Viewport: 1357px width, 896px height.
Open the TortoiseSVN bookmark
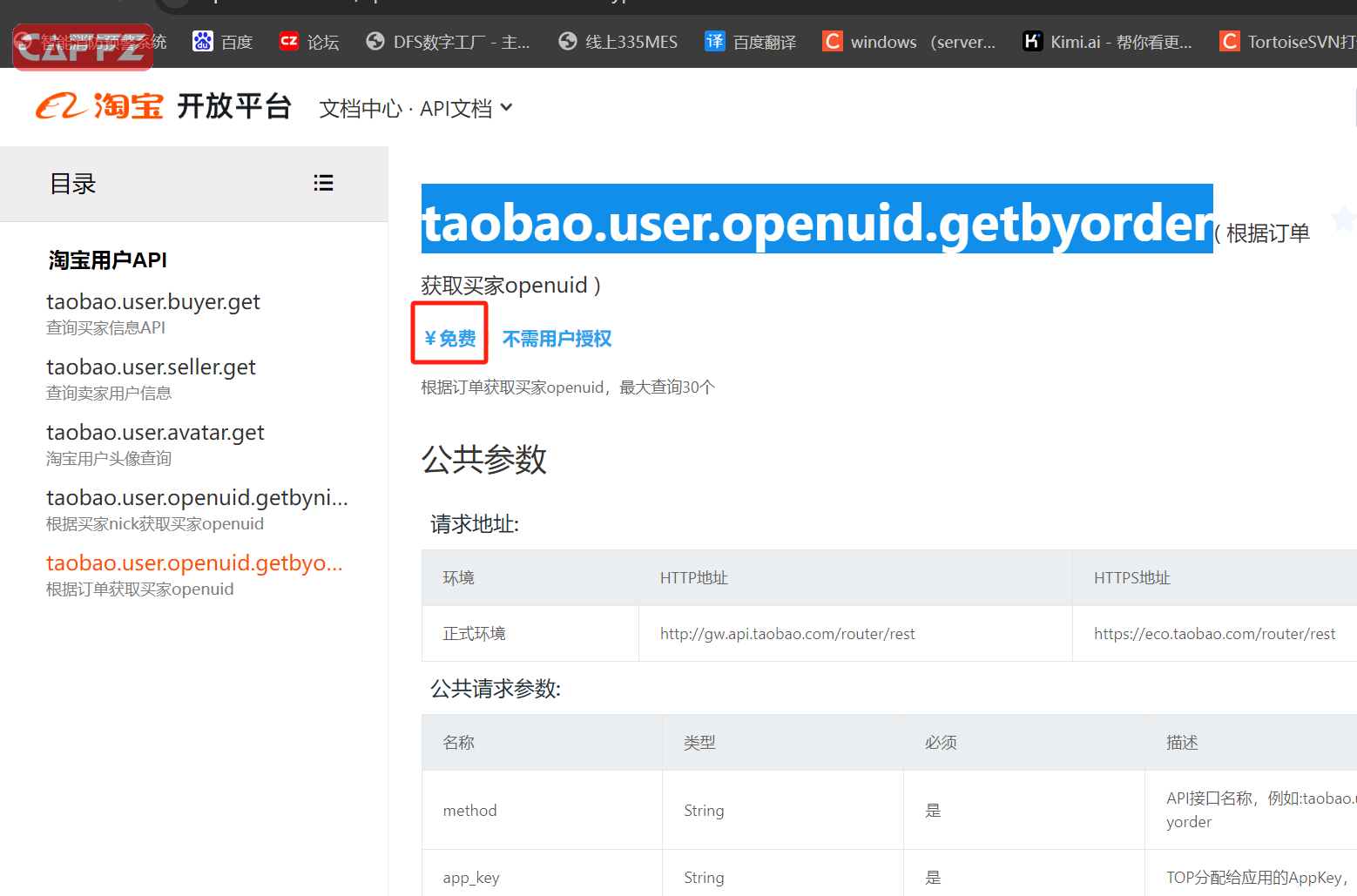(1287, 42)
